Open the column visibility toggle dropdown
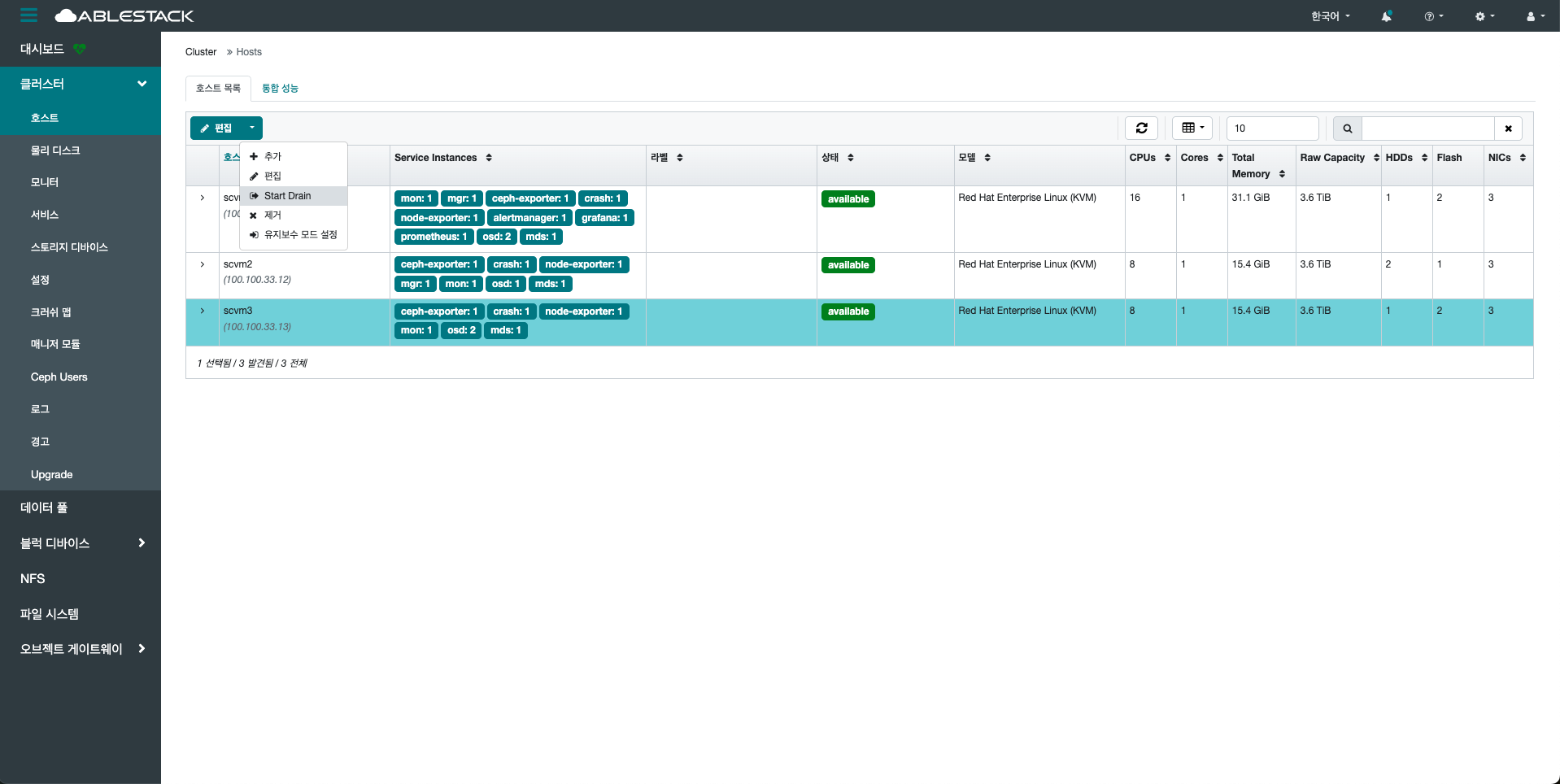 pyautogui.click(x=1192, y=128)
